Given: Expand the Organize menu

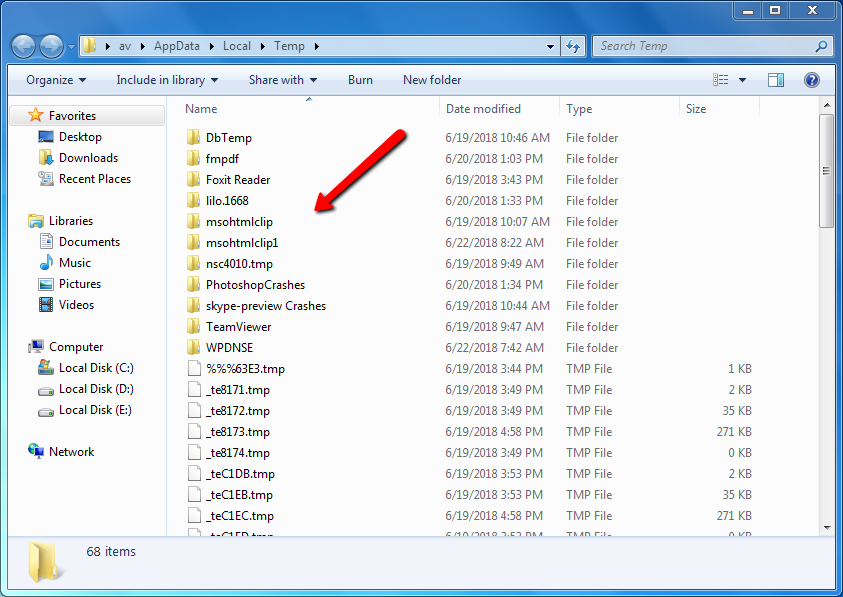Looking at the screenshot, I should (56, 80).
